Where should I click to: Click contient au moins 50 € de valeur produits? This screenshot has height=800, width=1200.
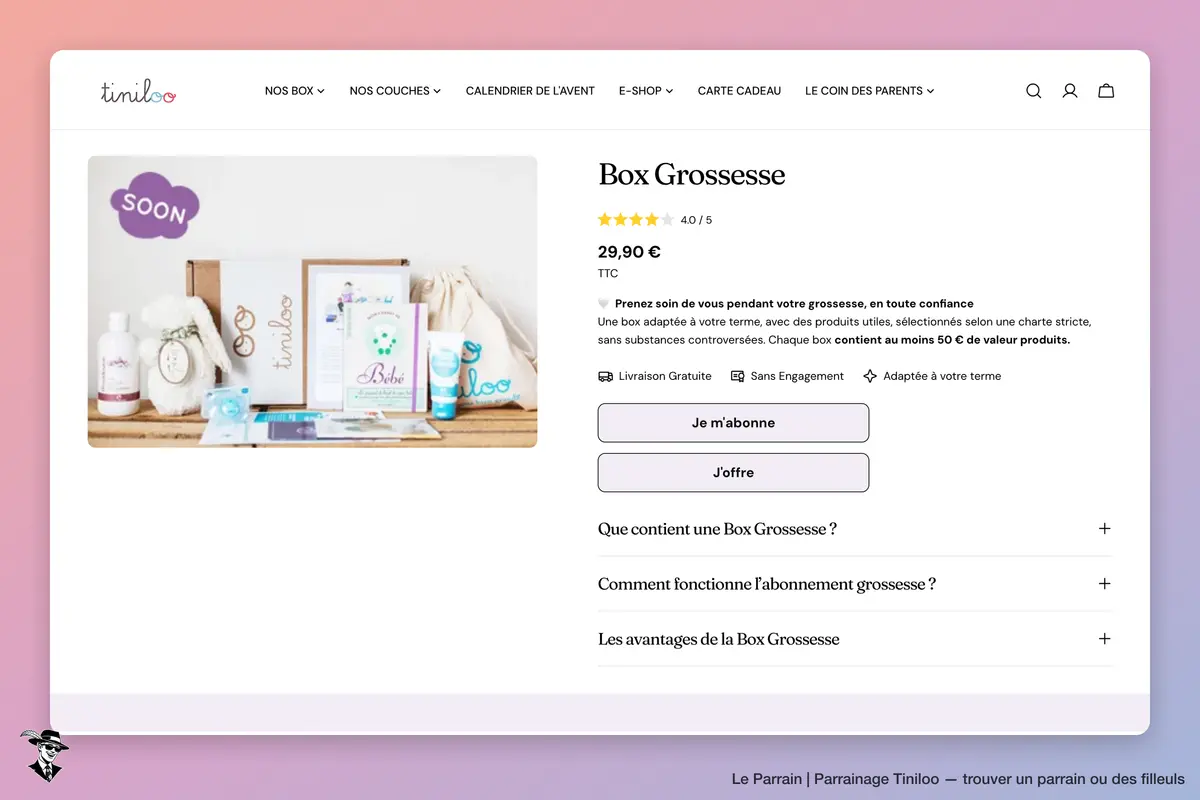pos(952,340)
